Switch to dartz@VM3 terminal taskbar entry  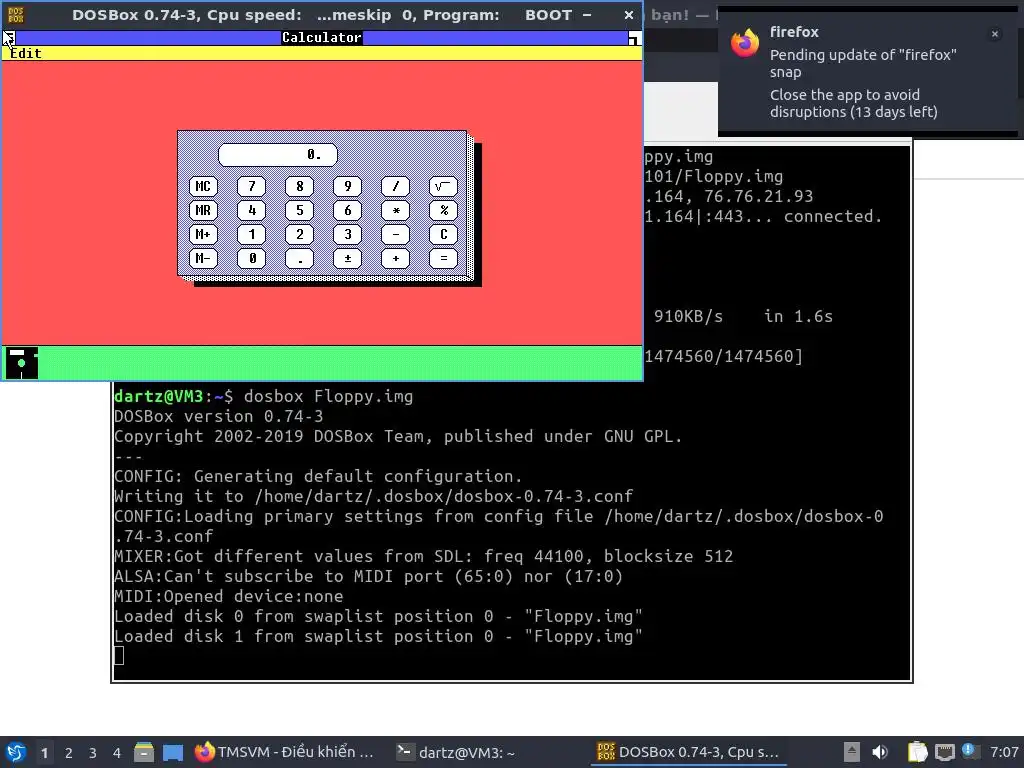456,752
